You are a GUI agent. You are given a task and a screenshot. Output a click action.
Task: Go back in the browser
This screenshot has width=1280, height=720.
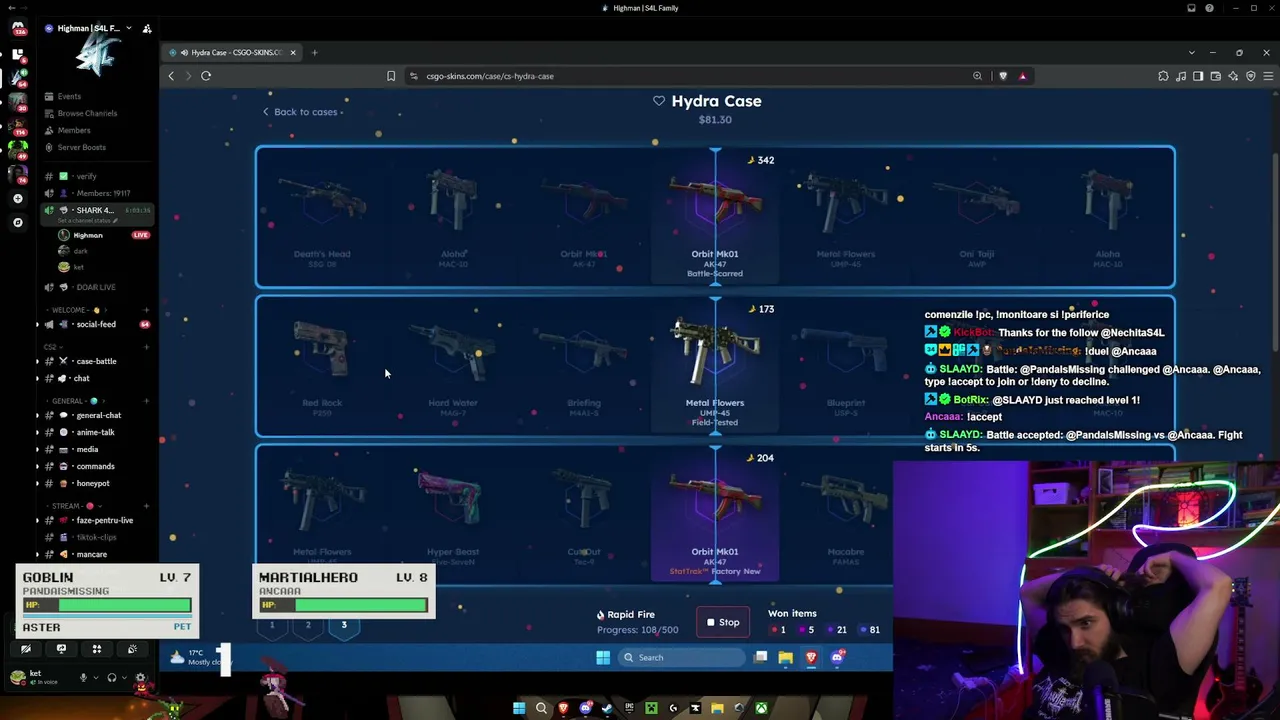[171, 76]
